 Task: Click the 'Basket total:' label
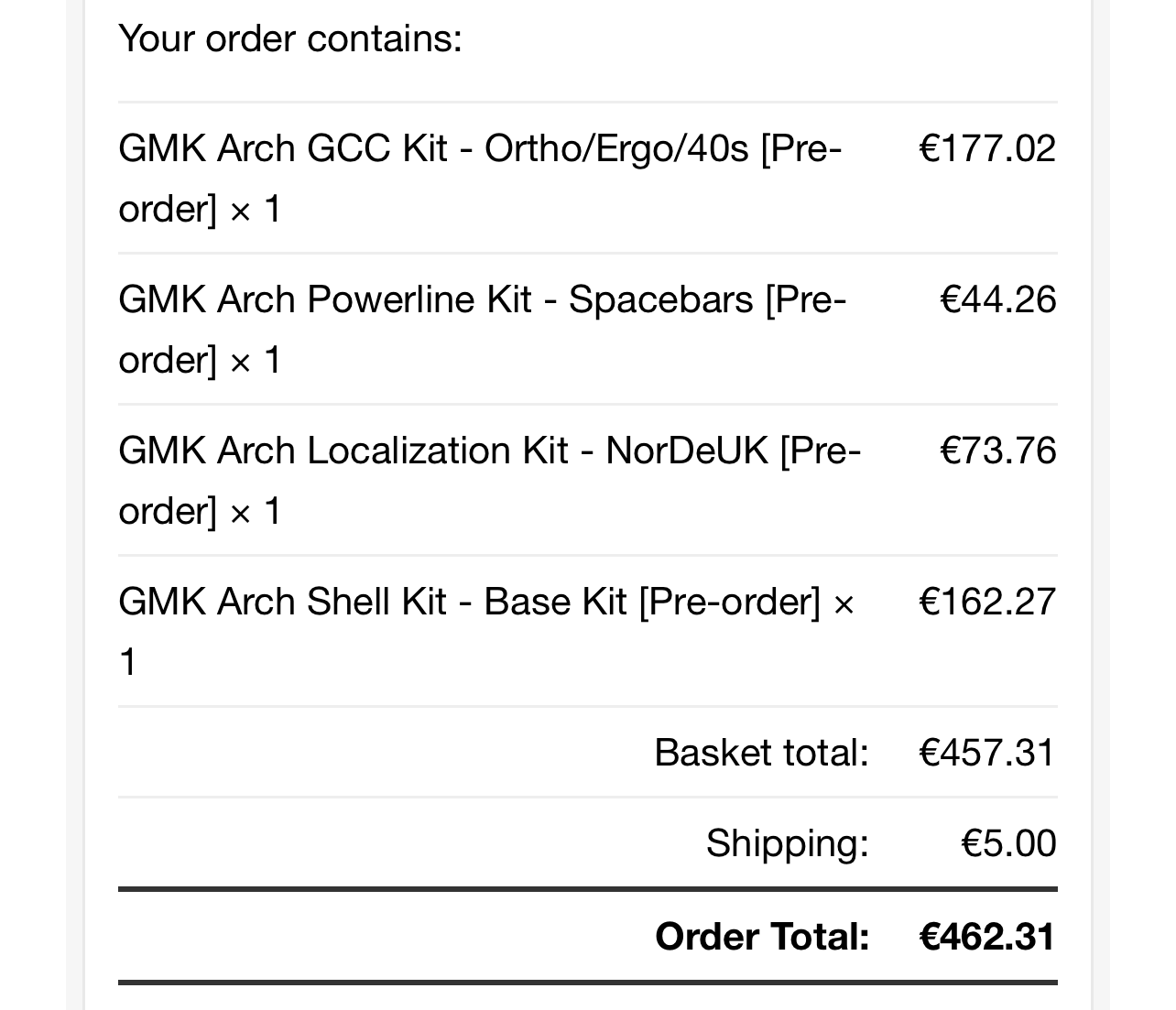761,753
